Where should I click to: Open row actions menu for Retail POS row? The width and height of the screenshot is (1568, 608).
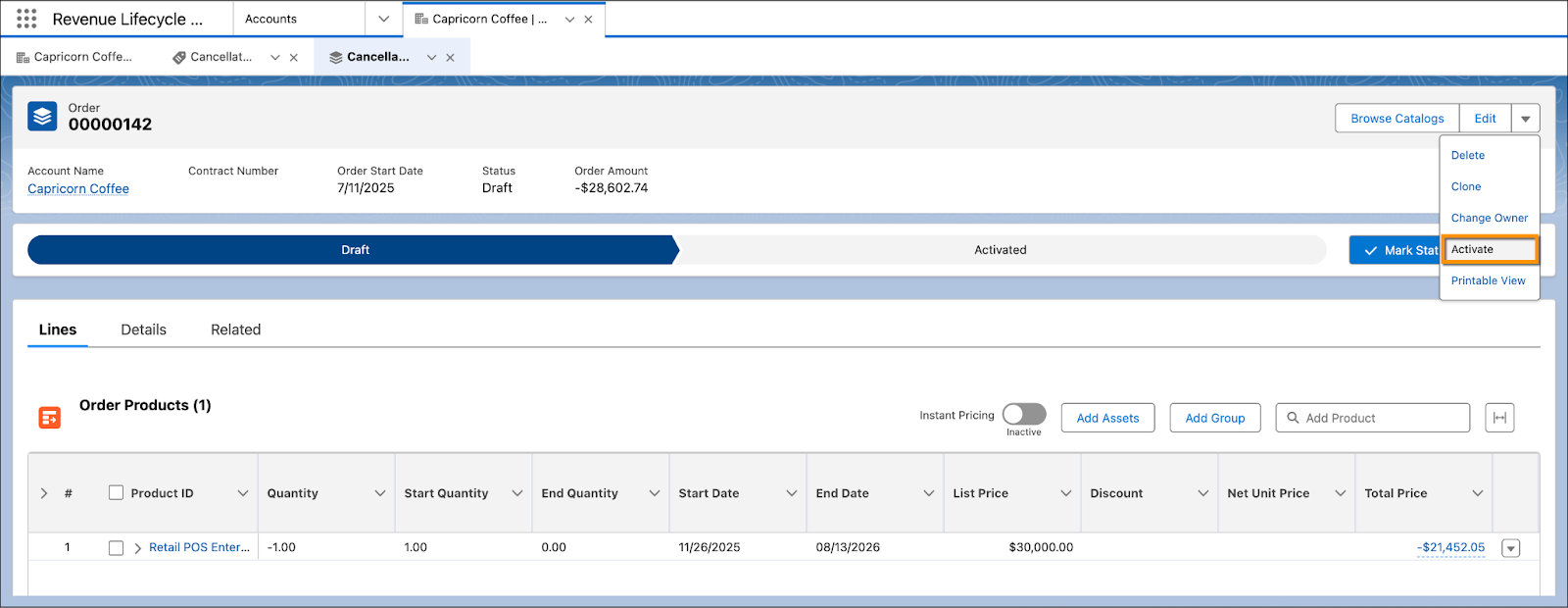point(1511,548)
